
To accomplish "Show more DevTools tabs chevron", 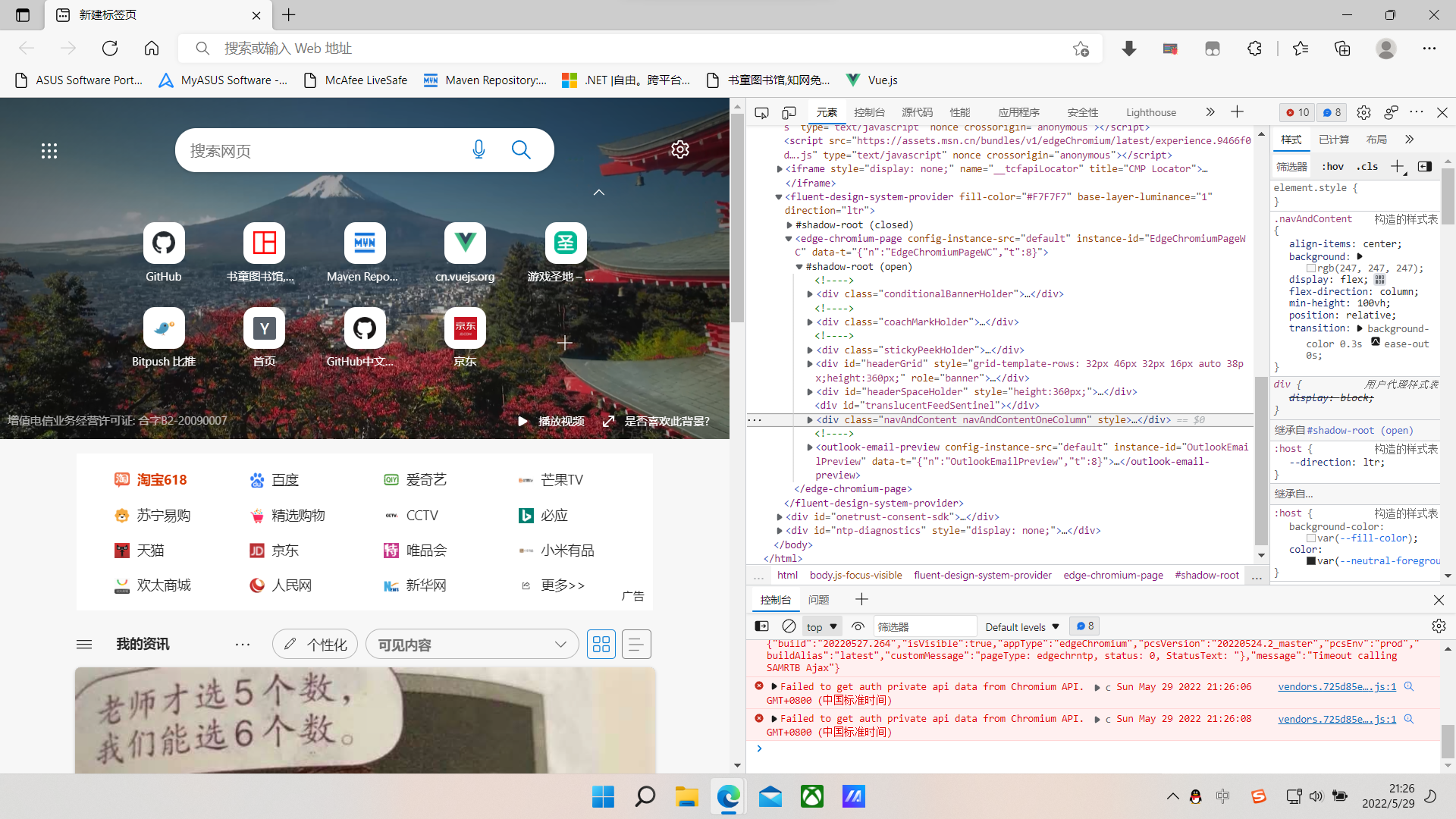I will (x=1210, y=112).
